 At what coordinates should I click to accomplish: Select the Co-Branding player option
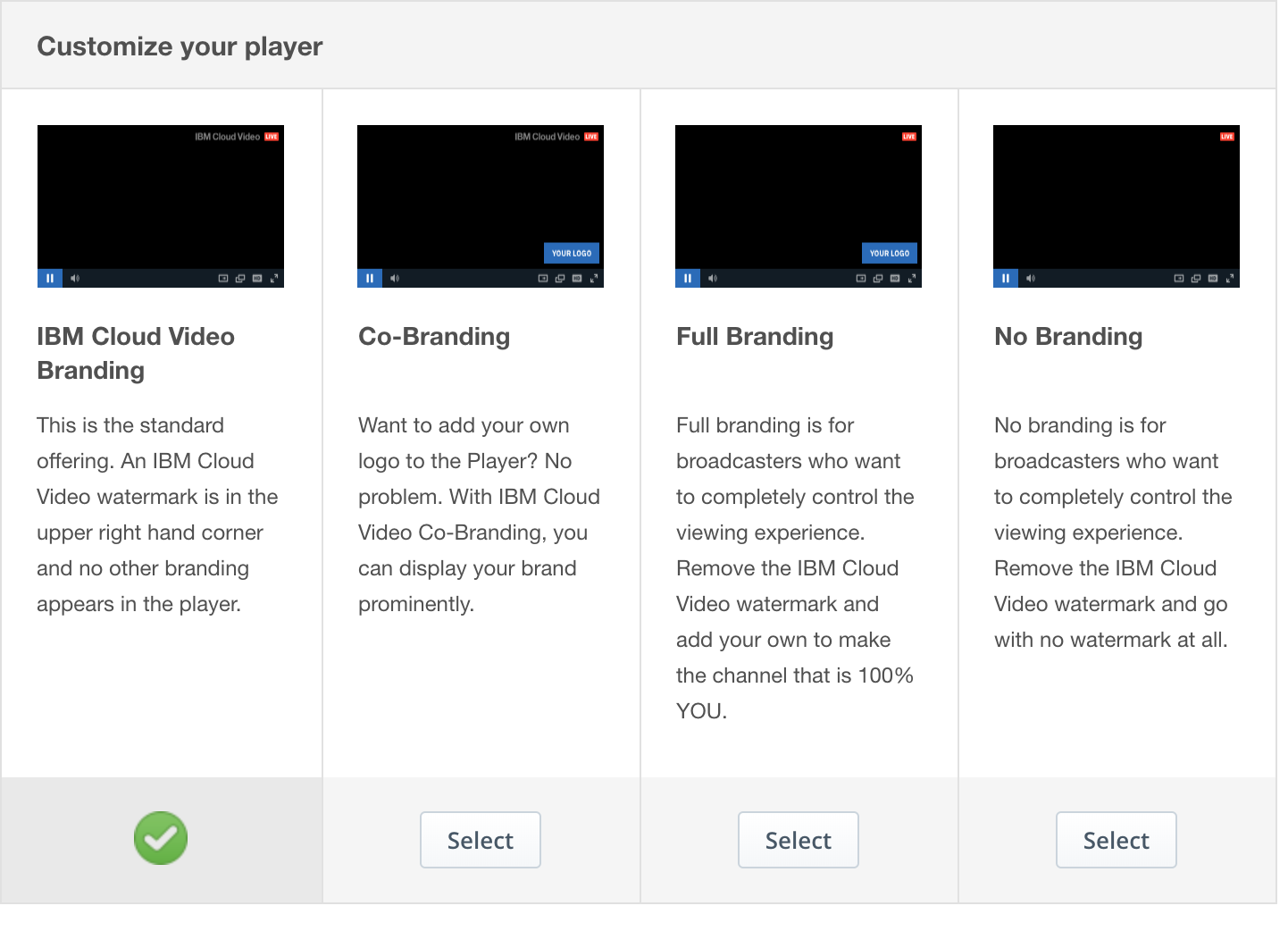point(481,840)
